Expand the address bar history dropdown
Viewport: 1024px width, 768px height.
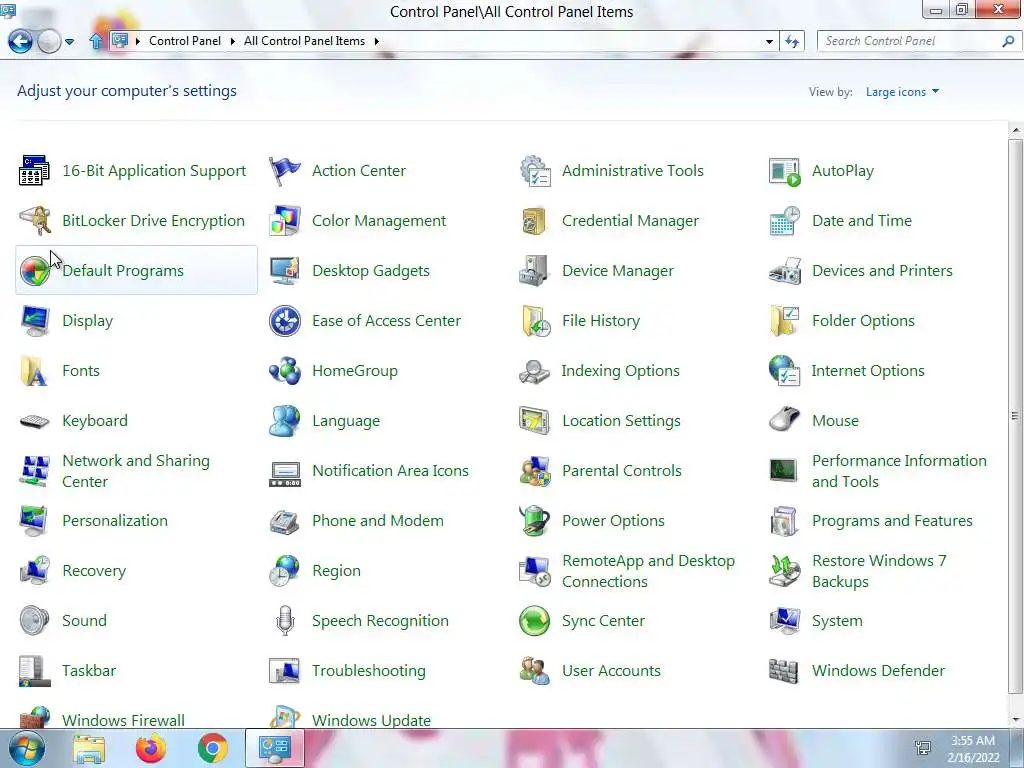(x=769, y=41)
